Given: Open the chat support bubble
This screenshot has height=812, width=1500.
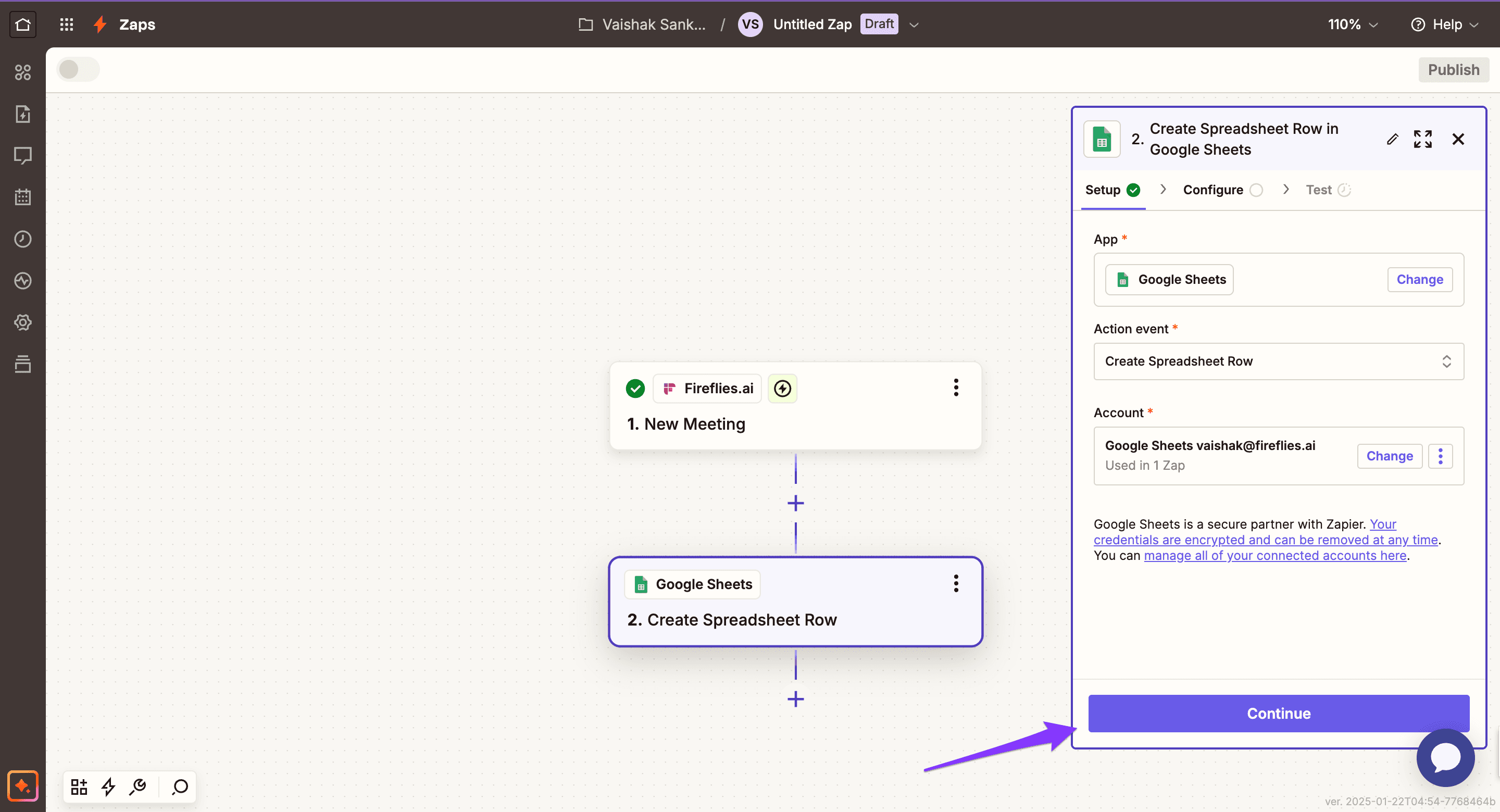Looking at the screenshot, I should coord(1445,757).
